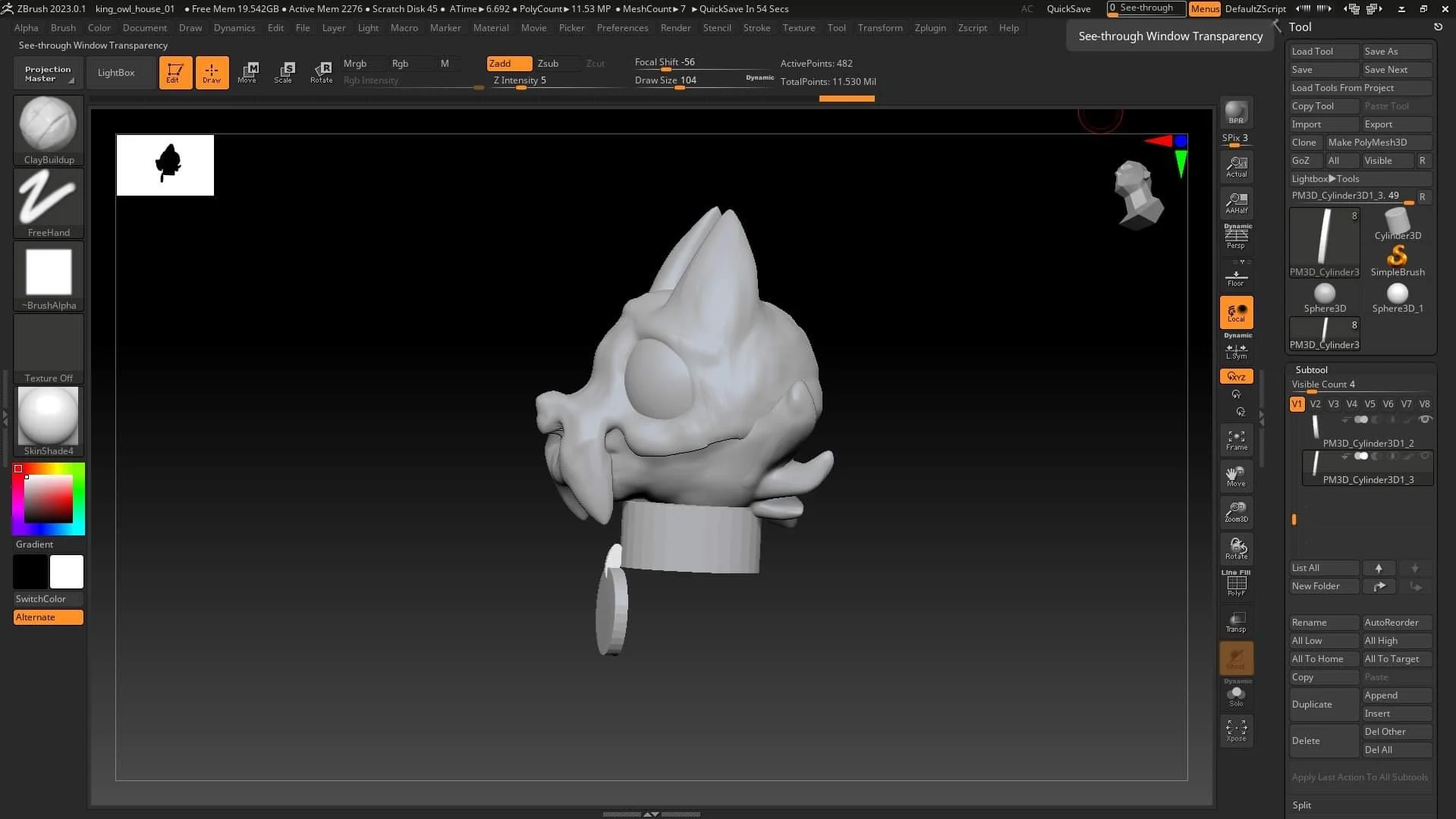Click the Frame view icon
1456x819 pixels.
coord(1236,441)
